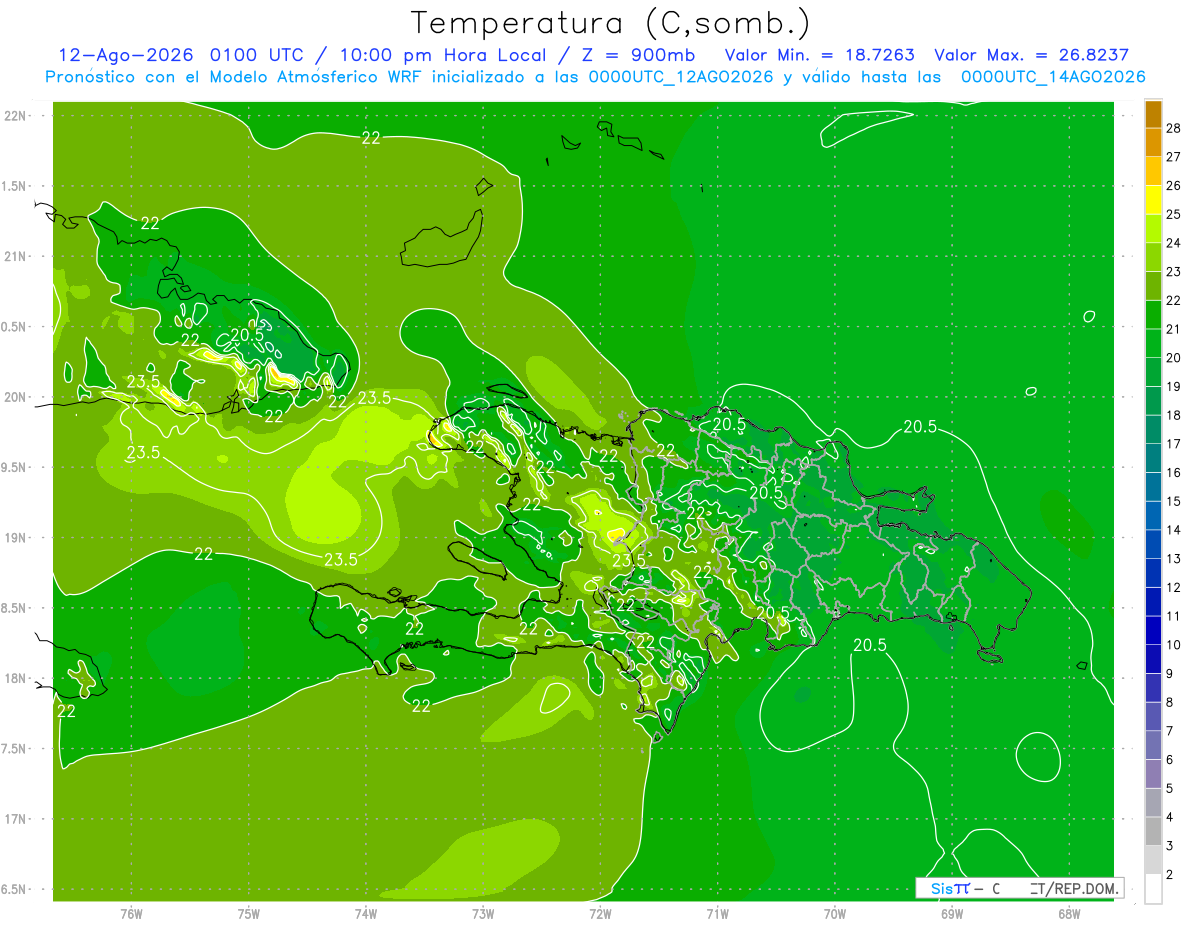The width and height of the screenshot is (1200, 927).
Task: Click the '18N' latitude axis label
Action: 15,678
